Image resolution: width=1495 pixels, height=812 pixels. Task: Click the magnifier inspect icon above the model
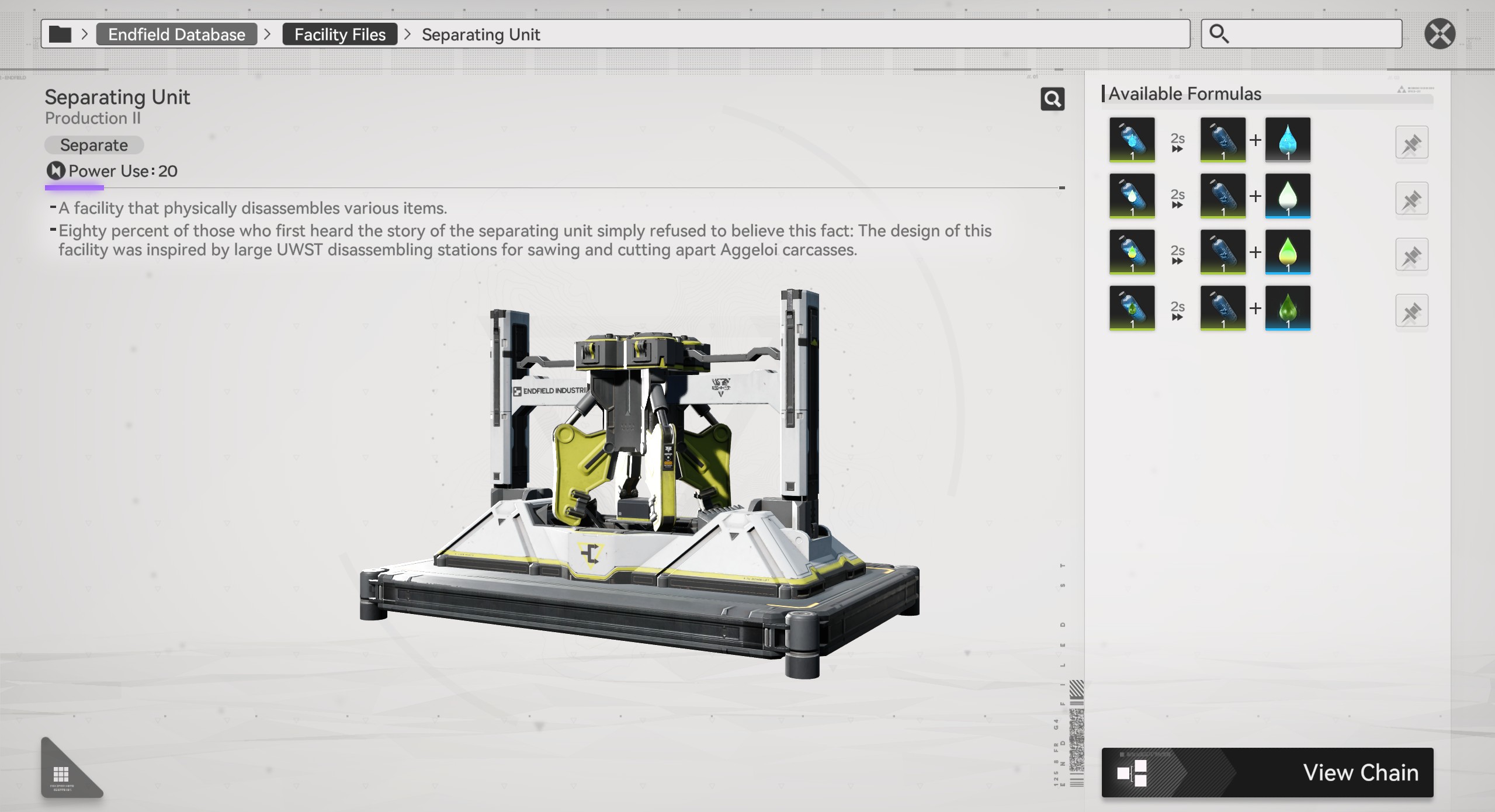coord(1052,99)
